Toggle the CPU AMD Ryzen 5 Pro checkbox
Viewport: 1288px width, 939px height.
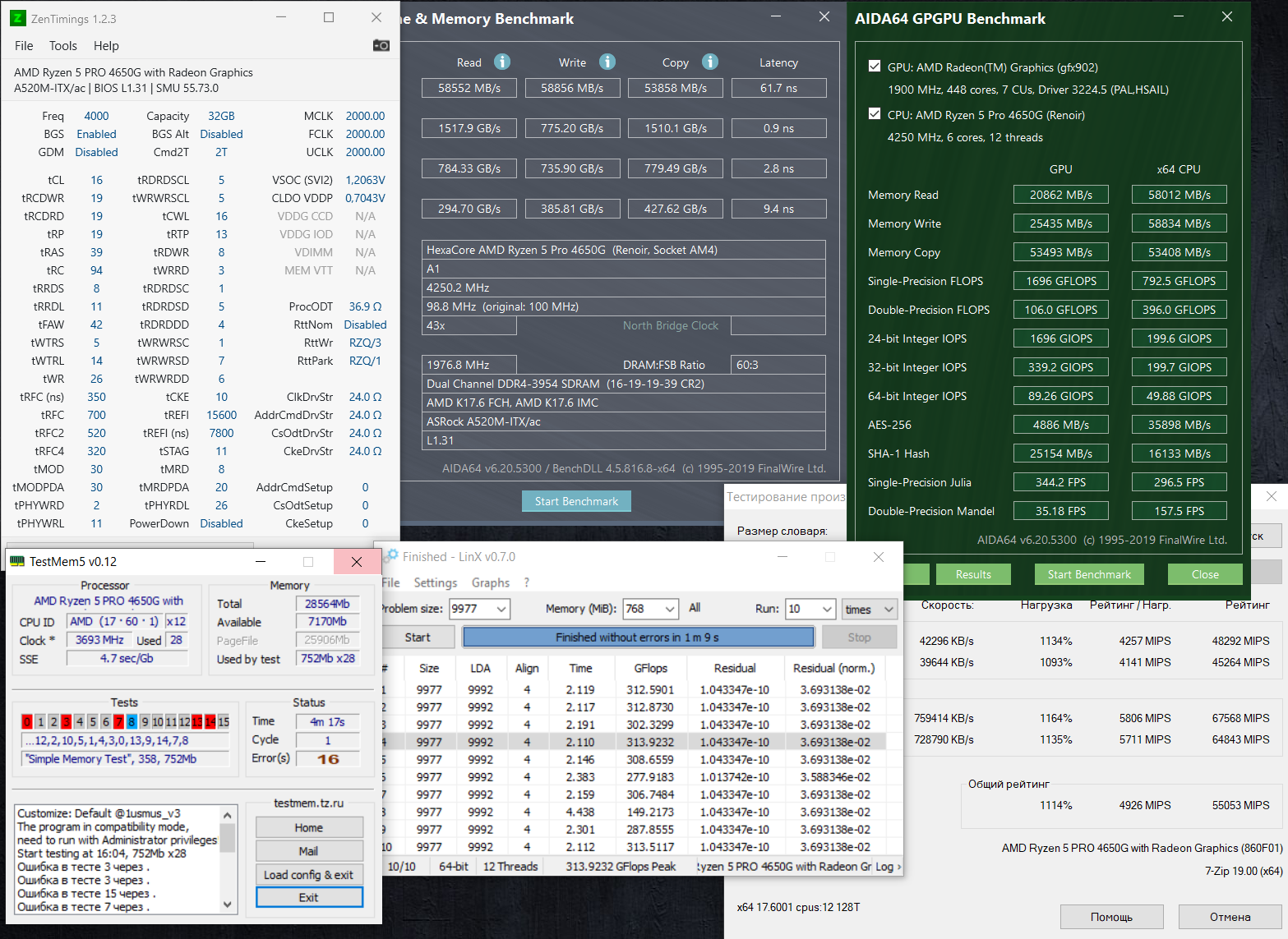pyautogui.click(x=875, y=114)
